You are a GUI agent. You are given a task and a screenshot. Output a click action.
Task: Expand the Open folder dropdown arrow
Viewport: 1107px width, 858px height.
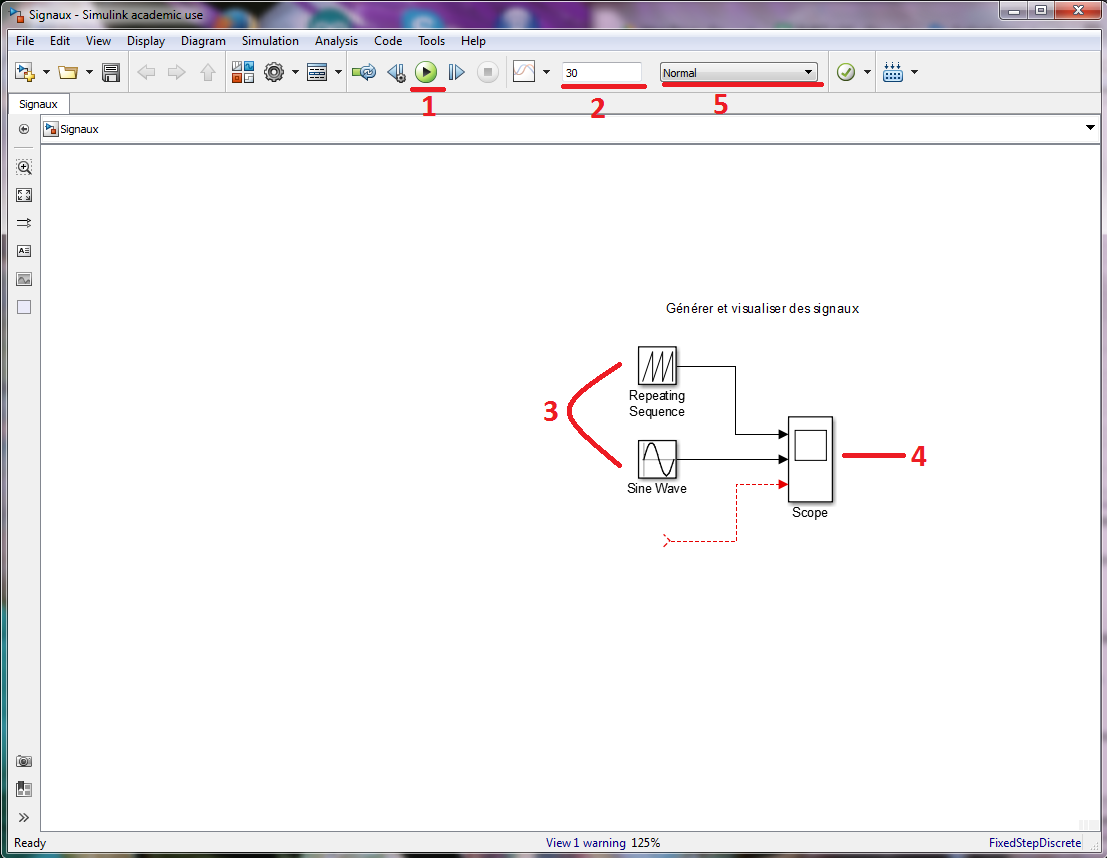89,72
